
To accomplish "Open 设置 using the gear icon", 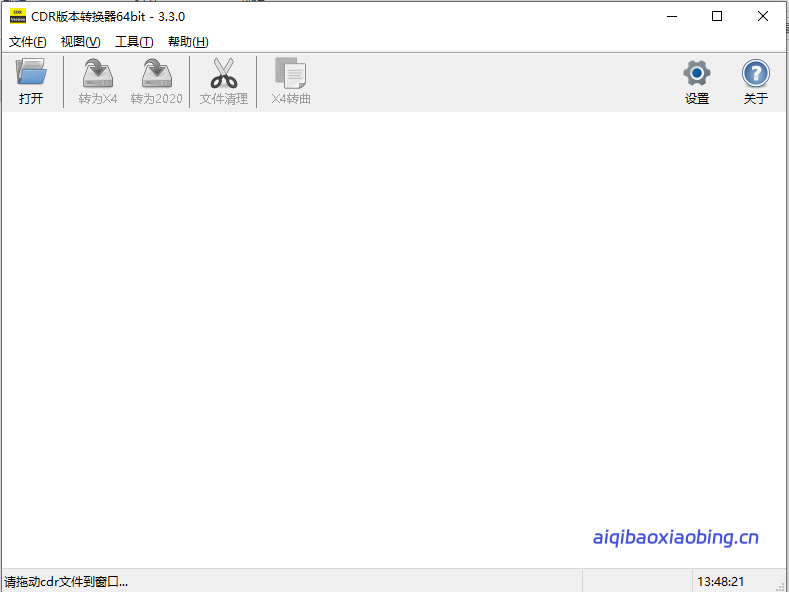I will (697, 74).
